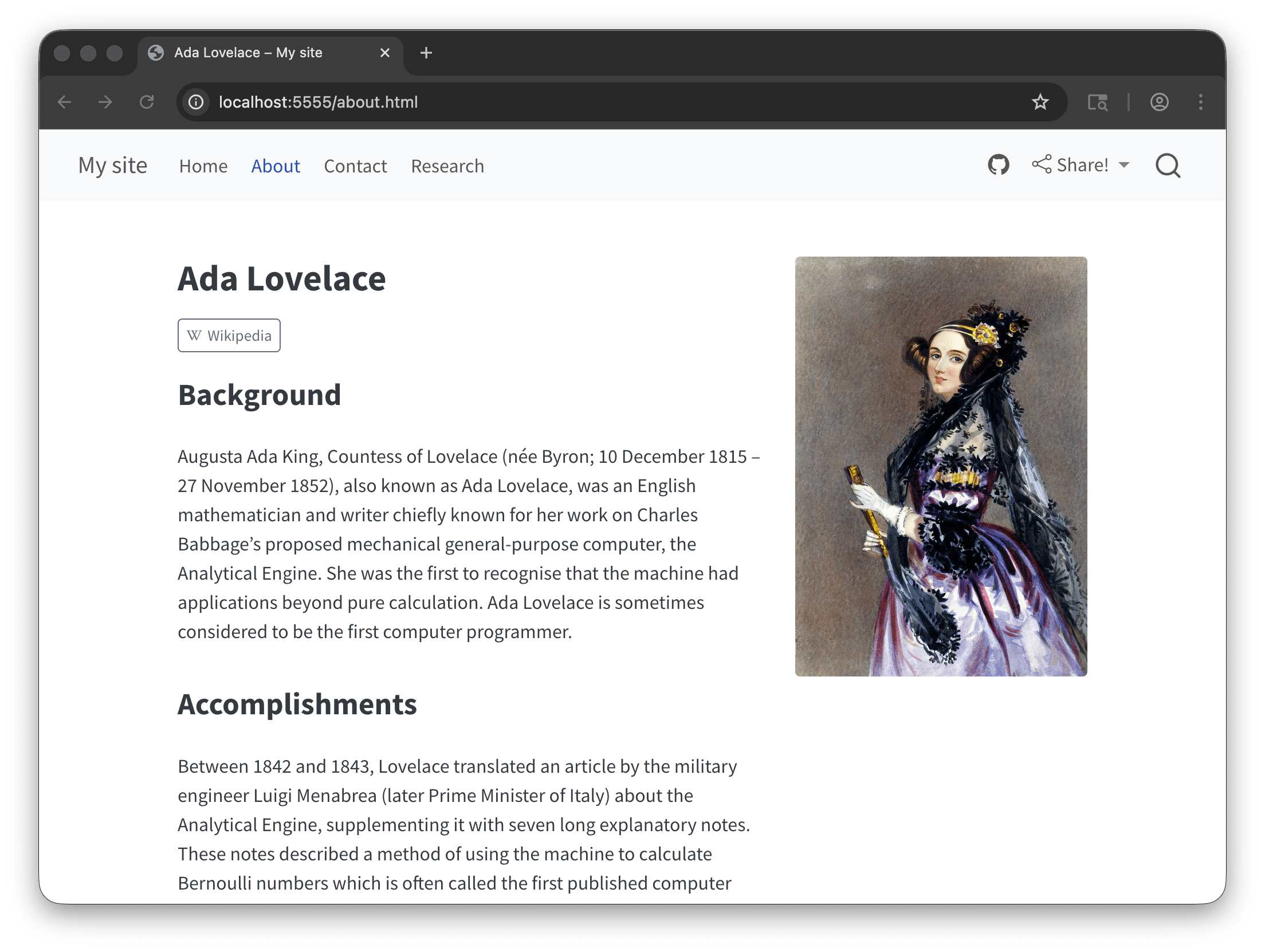Click the Wikipedia button
This screenshot has width=1265, height=952.
pyautogui.click(x=229, y=335)
